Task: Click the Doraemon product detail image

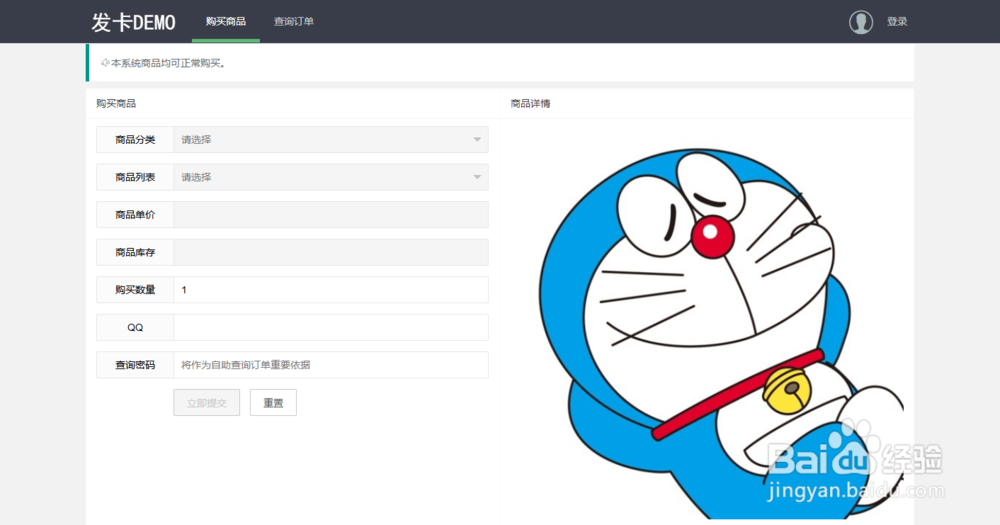Action: click(x=721, y=333)
